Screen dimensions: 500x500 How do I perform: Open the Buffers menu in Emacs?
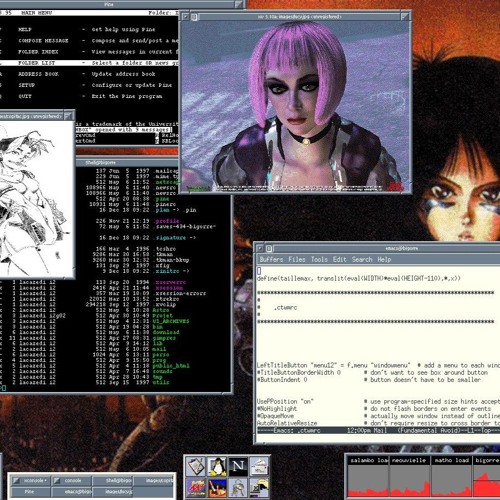pyautogui.click(x=271, y=259)
